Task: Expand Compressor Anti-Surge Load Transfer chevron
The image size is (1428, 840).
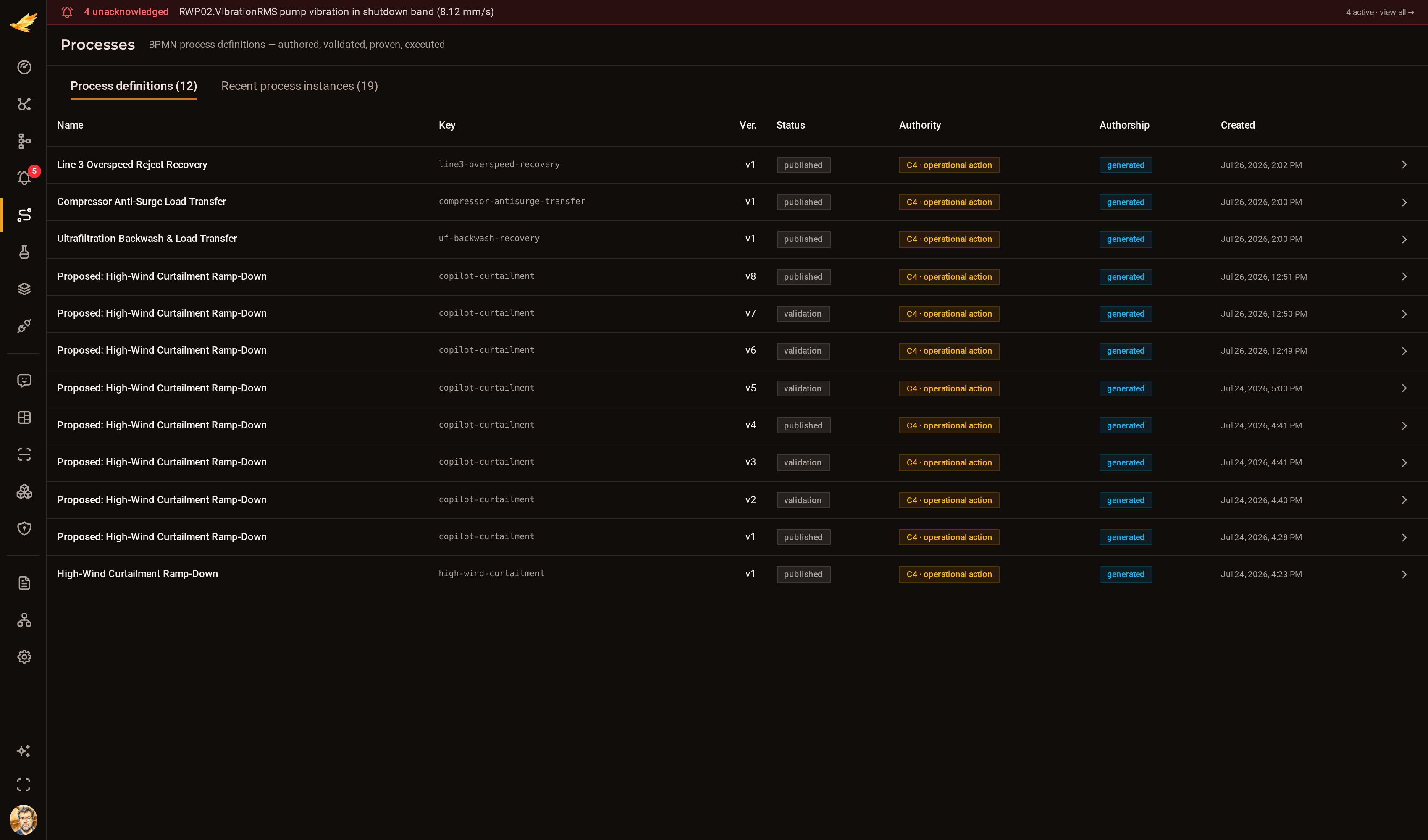Action: 1404,202
